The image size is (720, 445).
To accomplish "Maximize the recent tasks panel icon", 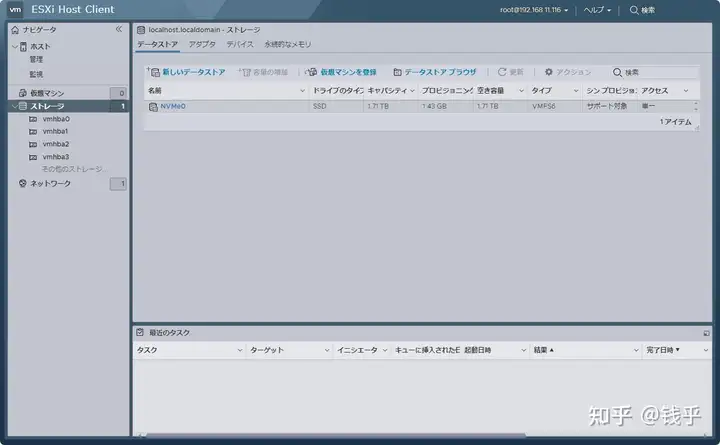I will point(706,333).
